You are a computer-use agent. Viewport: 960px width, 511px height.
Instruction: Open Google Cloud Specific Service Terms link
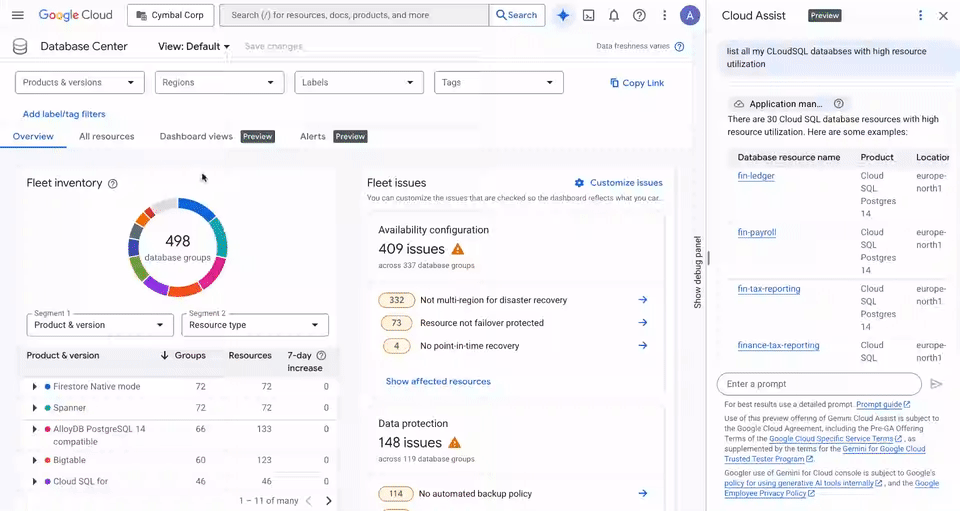[836, 439]
